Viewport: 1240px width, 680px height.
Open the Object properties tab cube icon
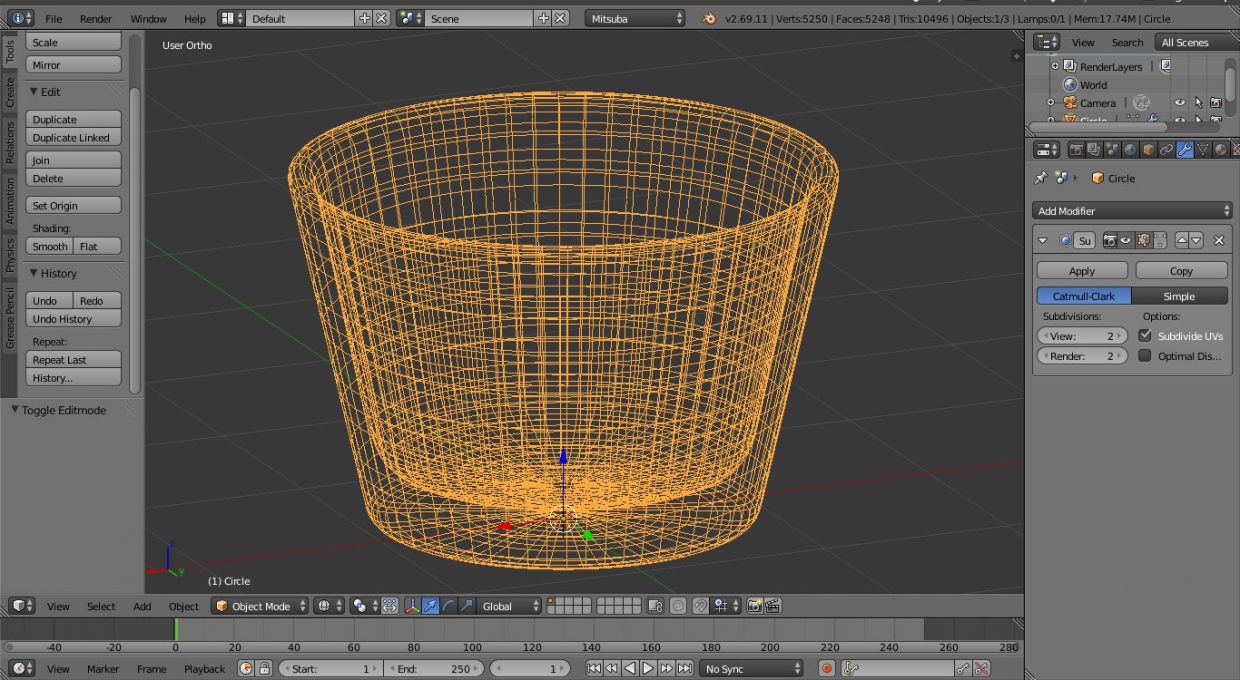tap(1148, 150)
